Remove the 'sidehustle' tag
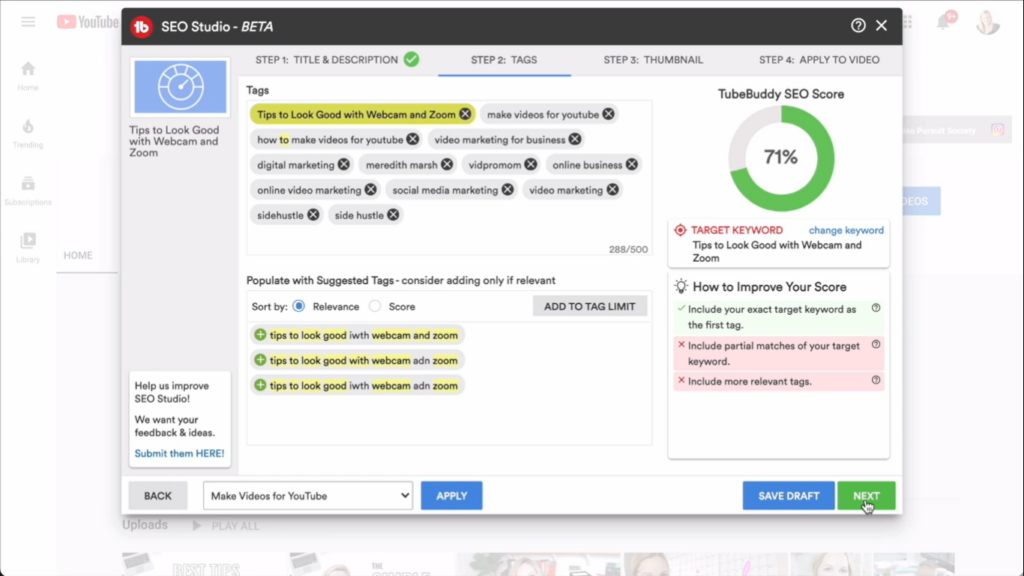 313,215
